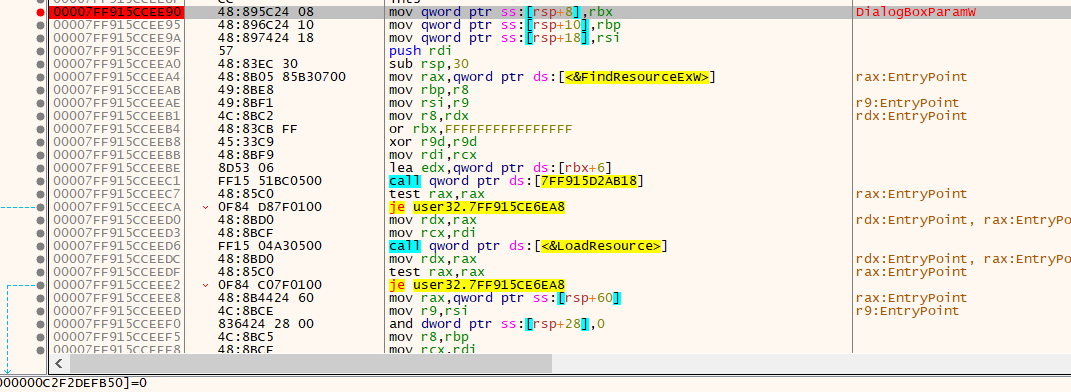Image resolution: width=1071 pixels, height=392 pixels.
Task: Click the bytes cell 48:895C24 08
Action: (x=266, y=12)
